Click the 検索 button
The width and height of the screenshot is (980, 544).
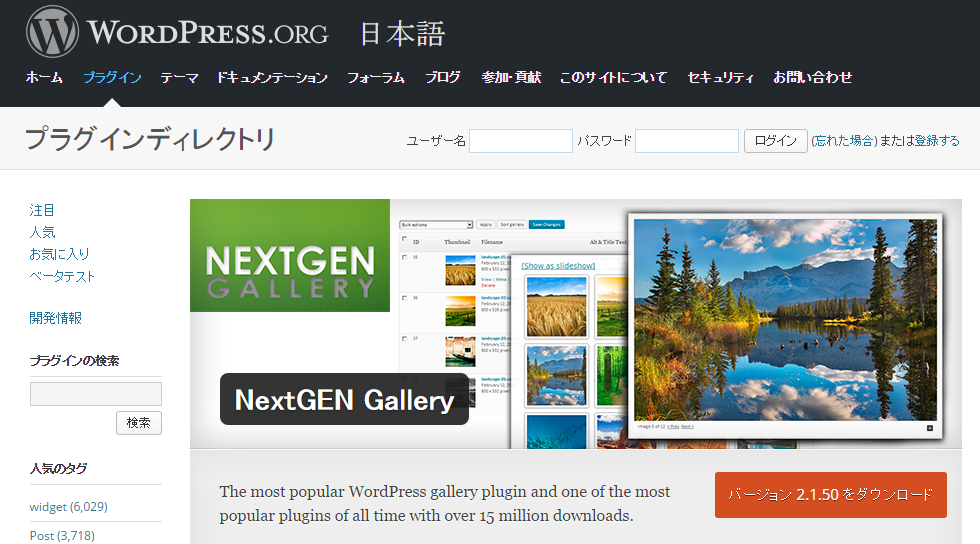(x=139, y=423)
